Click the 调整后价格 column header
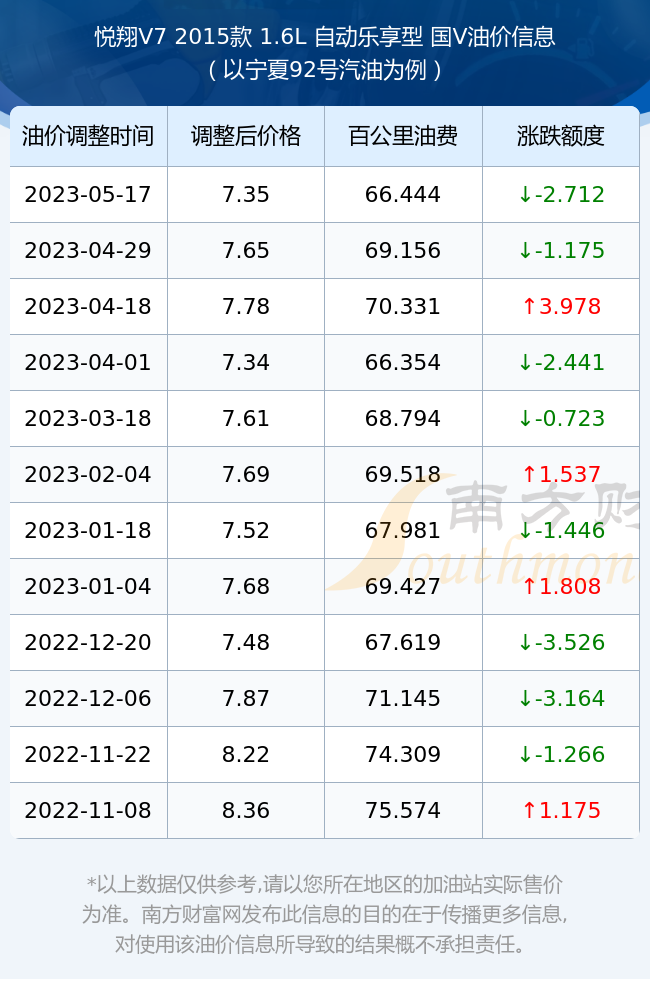650x1000 pixels. point(246,136)
